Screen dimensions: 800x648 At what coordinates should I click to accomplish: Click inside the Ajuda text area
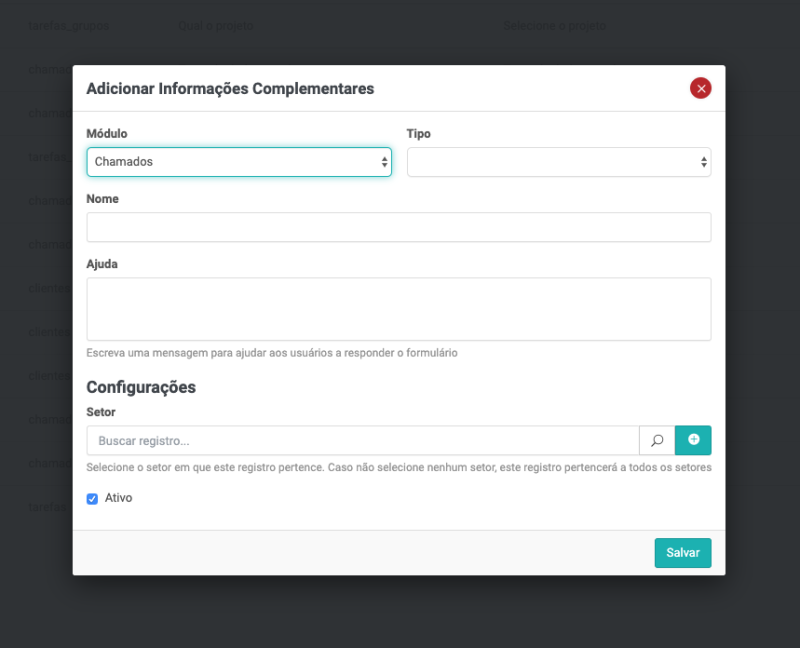click(x=399, y=309)
